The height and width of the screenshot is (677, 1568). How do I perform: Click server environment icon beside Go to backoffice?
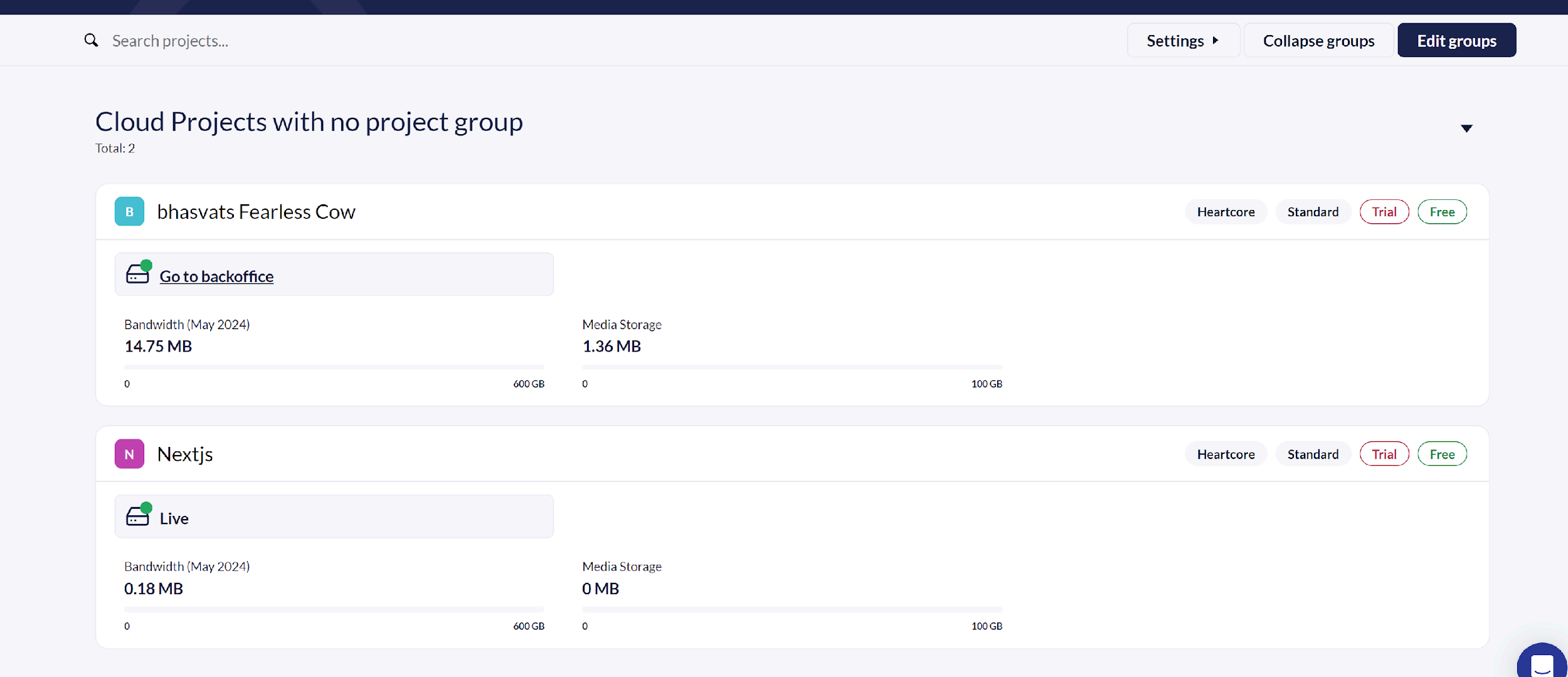coord(137,274)
